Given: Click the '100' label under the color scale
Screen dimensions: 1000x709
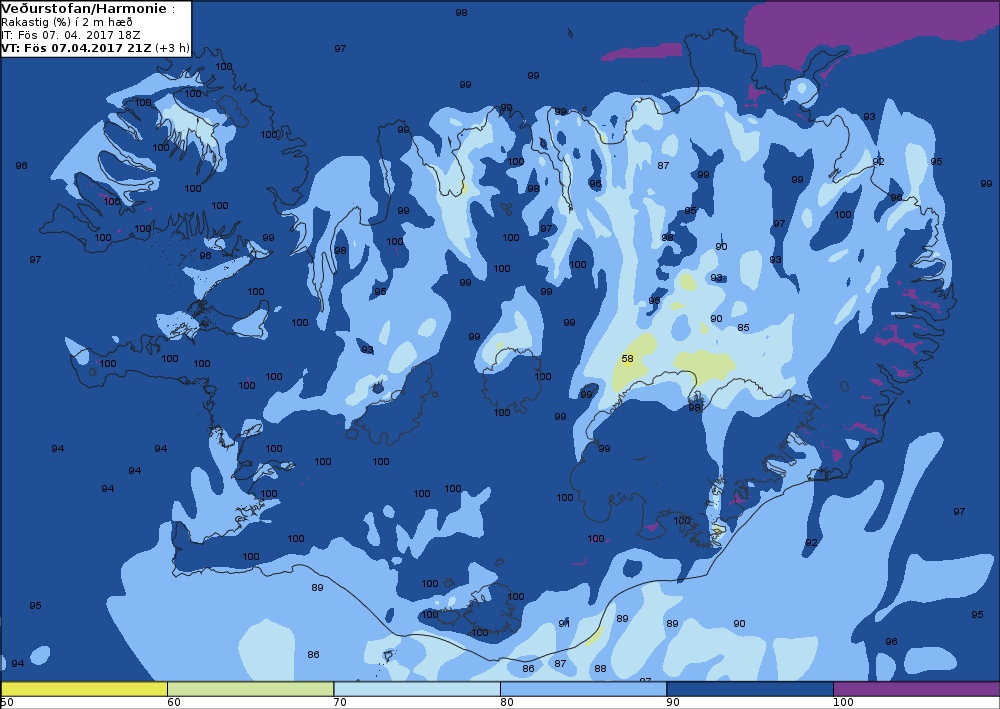Looking at the screenshot, I should (x=843, y=703).
